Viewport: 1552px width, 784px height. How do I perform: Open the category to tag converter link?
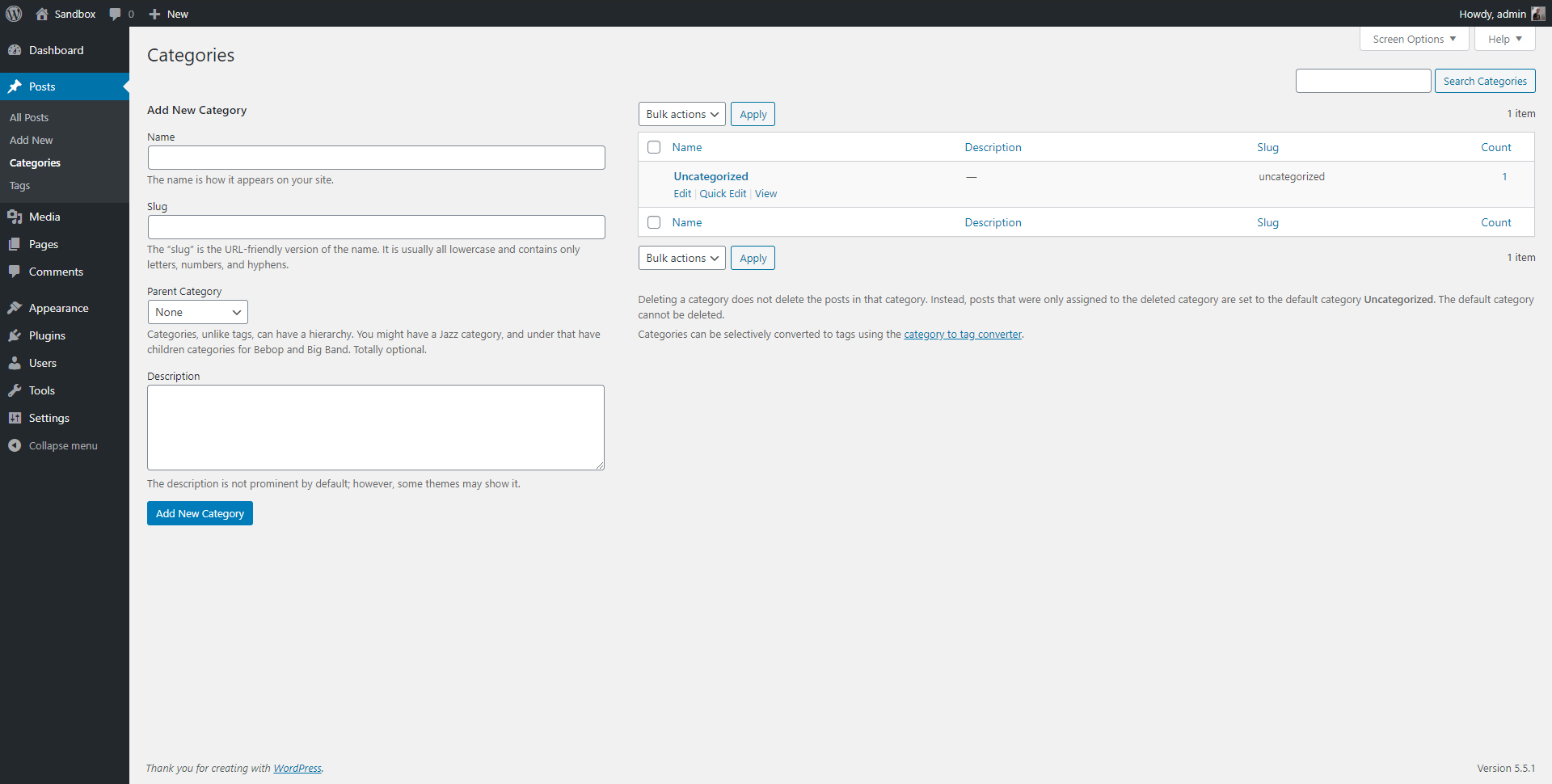coord(962,334)
